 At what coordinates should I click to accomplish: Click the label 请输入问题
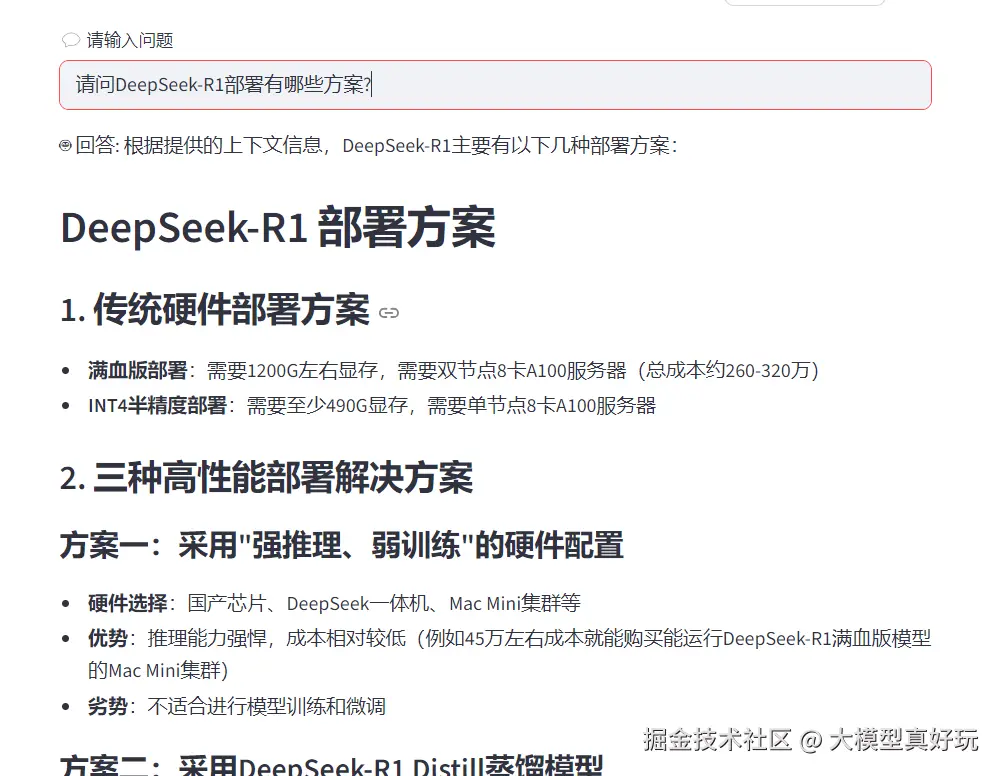pyautogui.click(x=130, y=40)
